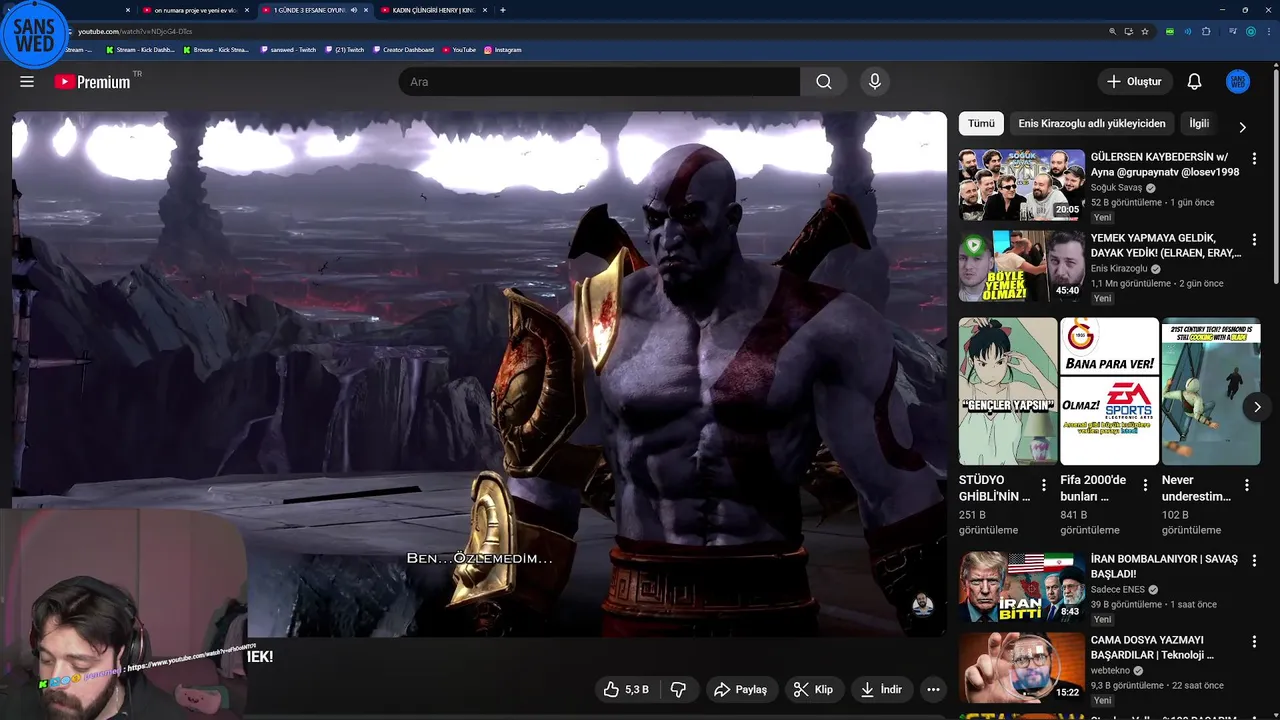Open options for STÜDYO GHİBLİ'NİN short
The height and width of the screenshot is (720, 1280).
tap(1044, 485)
